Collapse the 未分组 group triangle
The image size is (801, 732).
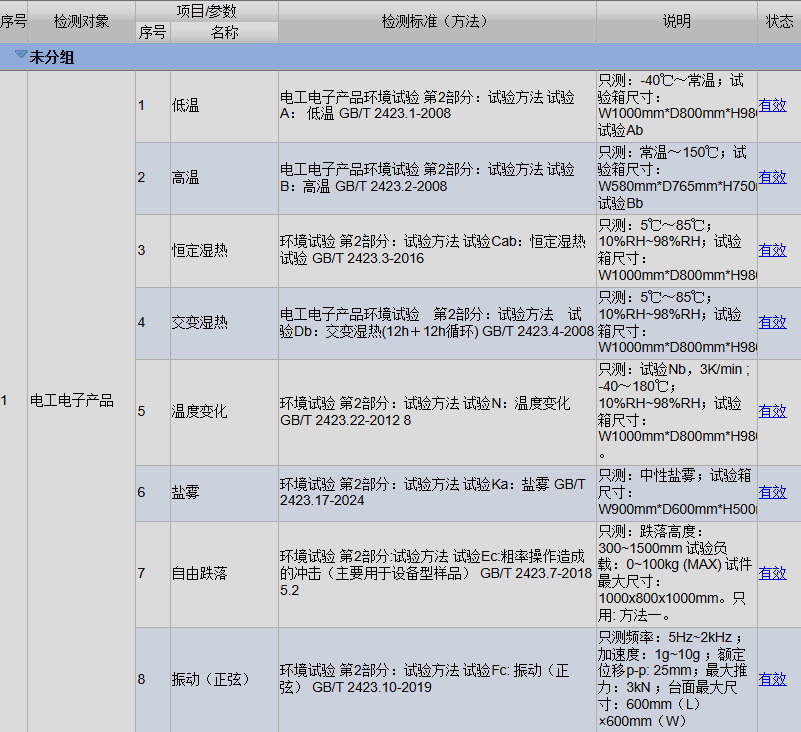coord(20,57)
